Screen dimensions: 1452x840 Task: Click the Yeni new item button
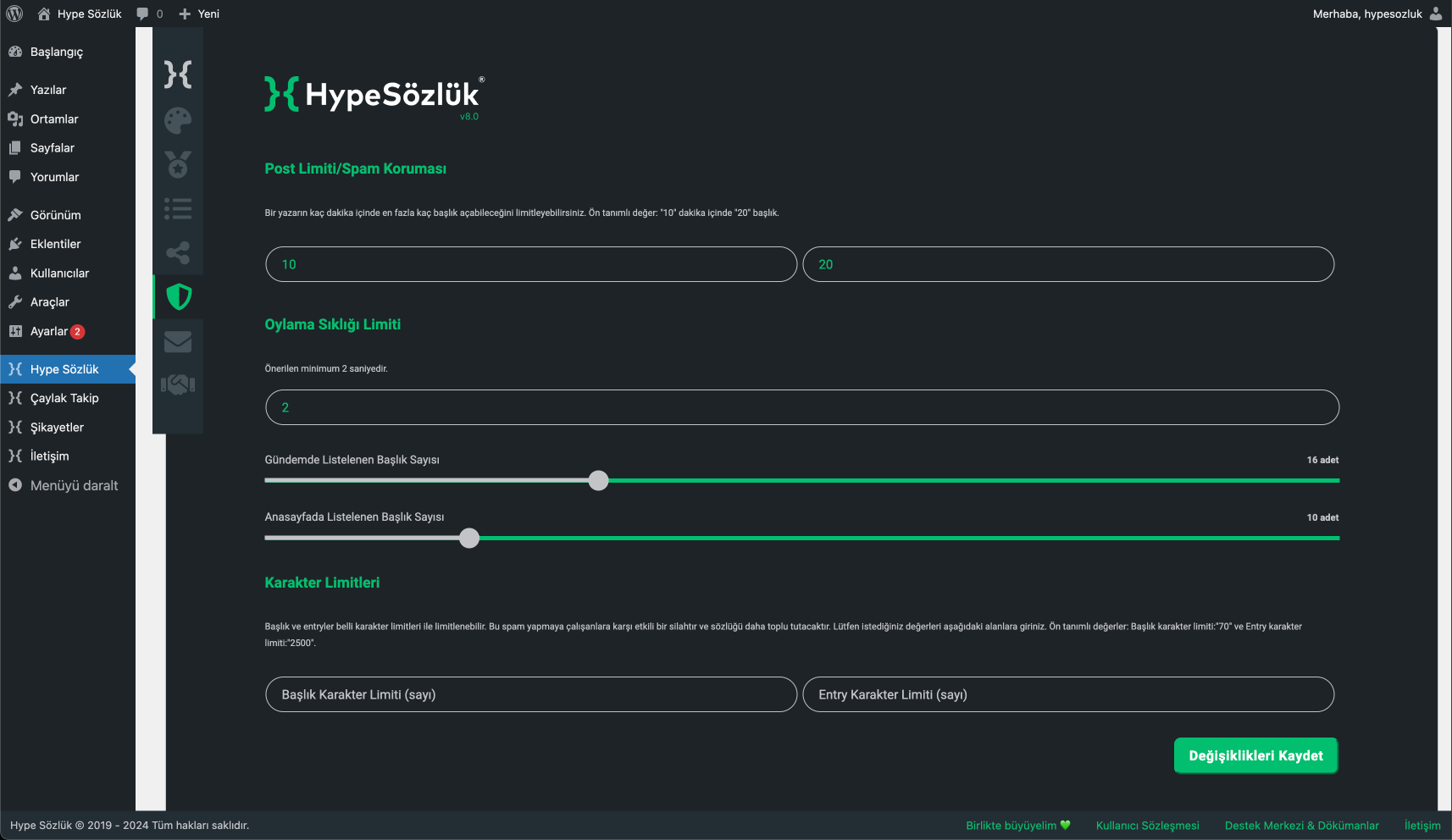[199, 14]
